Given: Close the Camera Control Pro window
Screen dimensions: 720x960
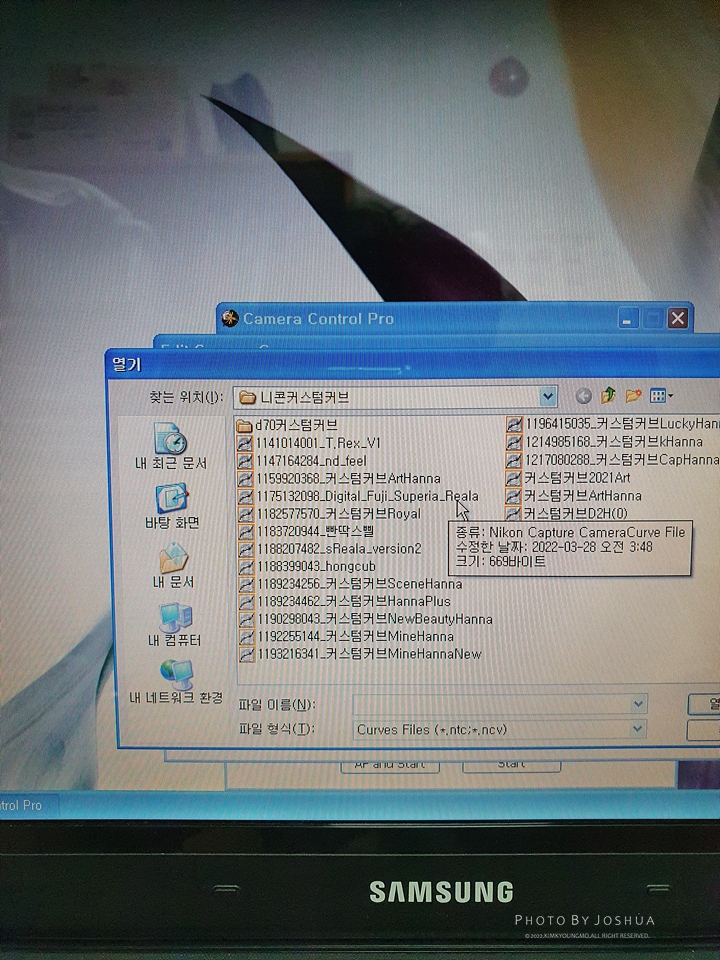Looking at the screenshot, I should pos(678,318).
